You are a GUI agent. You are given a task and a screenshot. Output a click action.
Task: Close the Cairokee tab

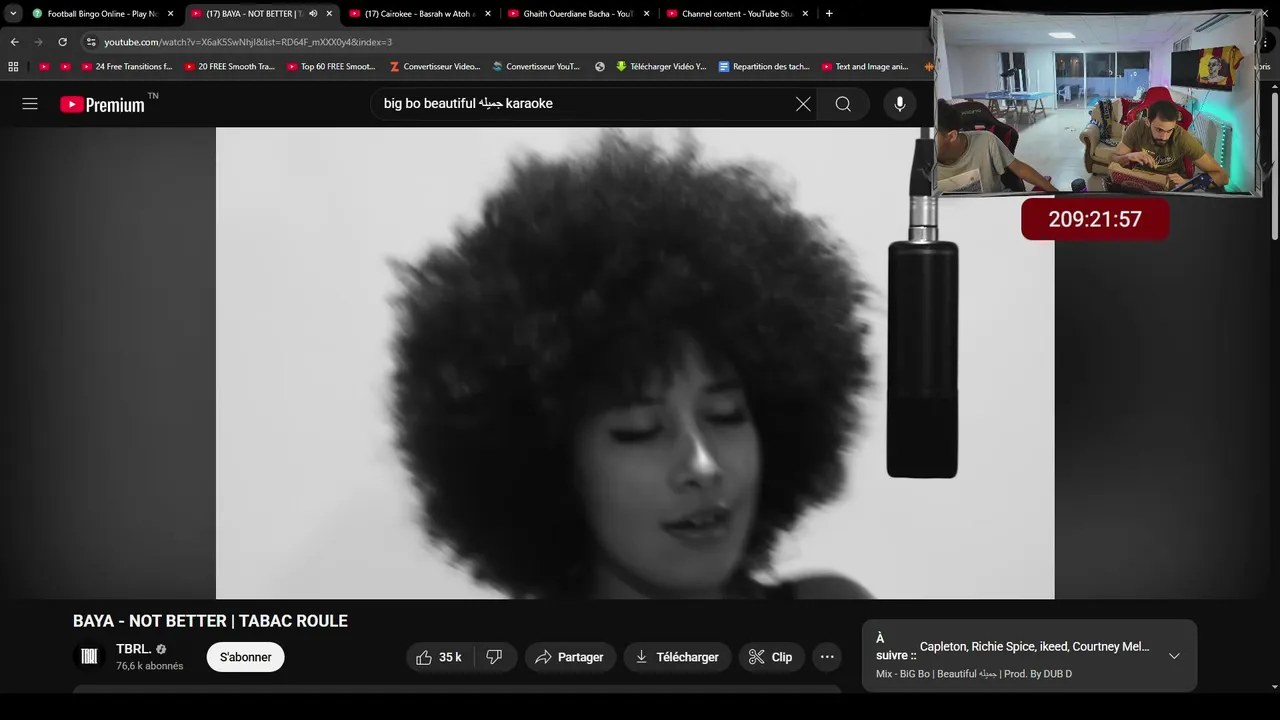pyautogui.click(x=488, y=14)
